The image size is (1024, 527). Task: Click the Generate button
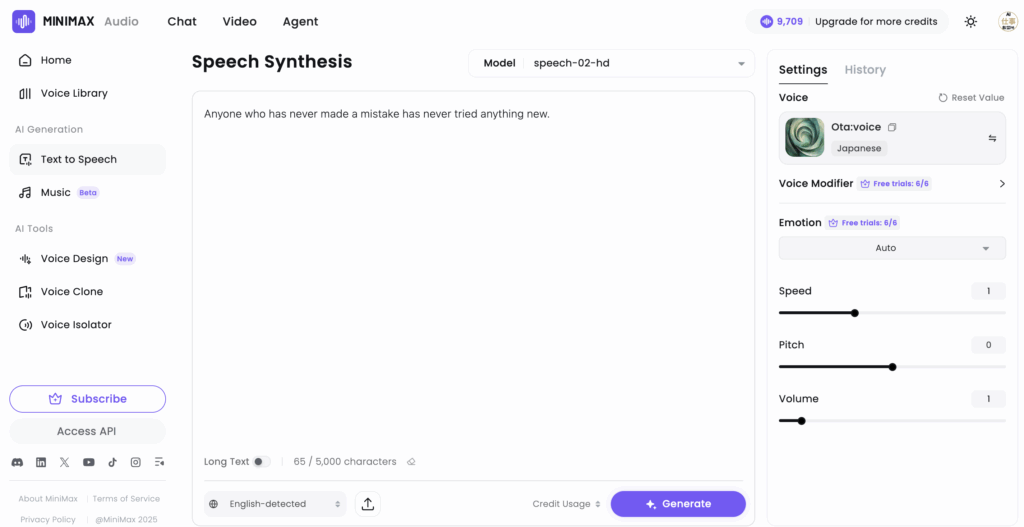678,504
